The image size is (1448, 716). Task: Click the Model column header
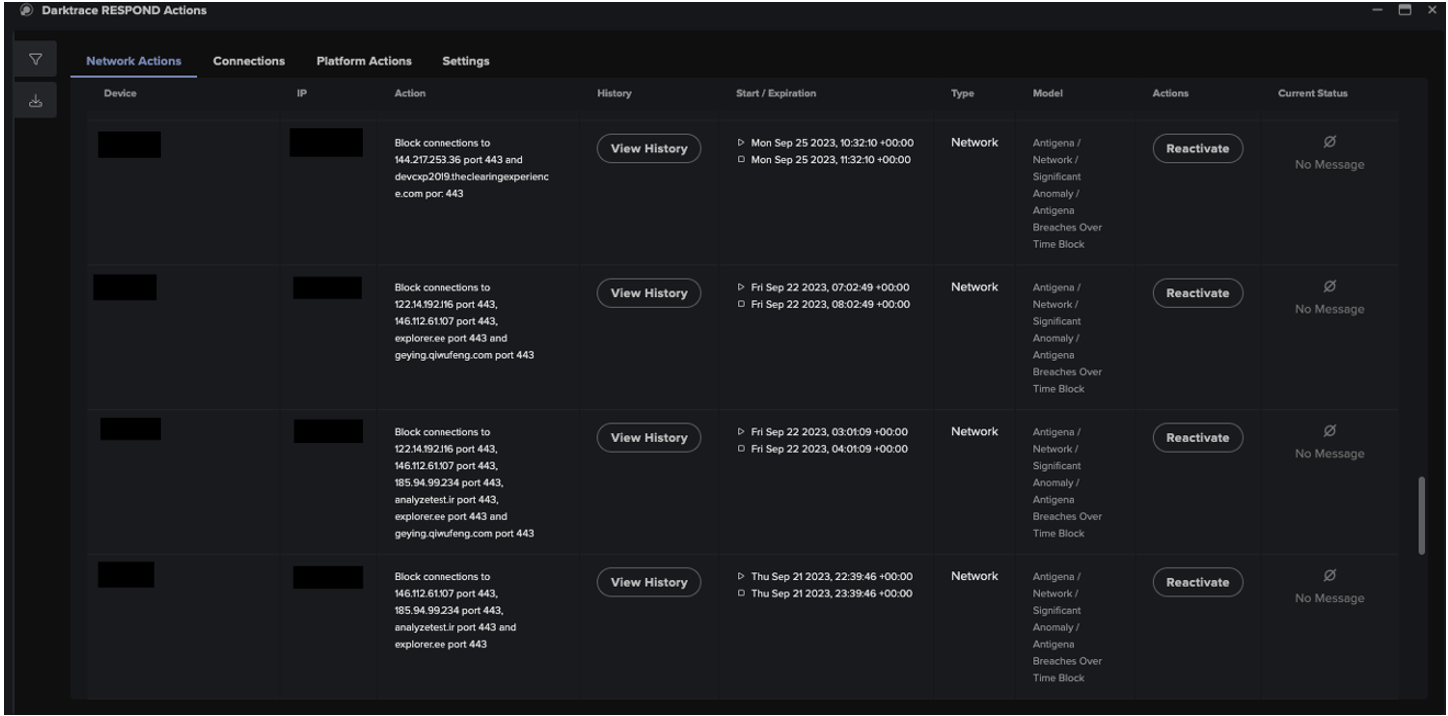pyautogui.click(x=1048, y=94)
